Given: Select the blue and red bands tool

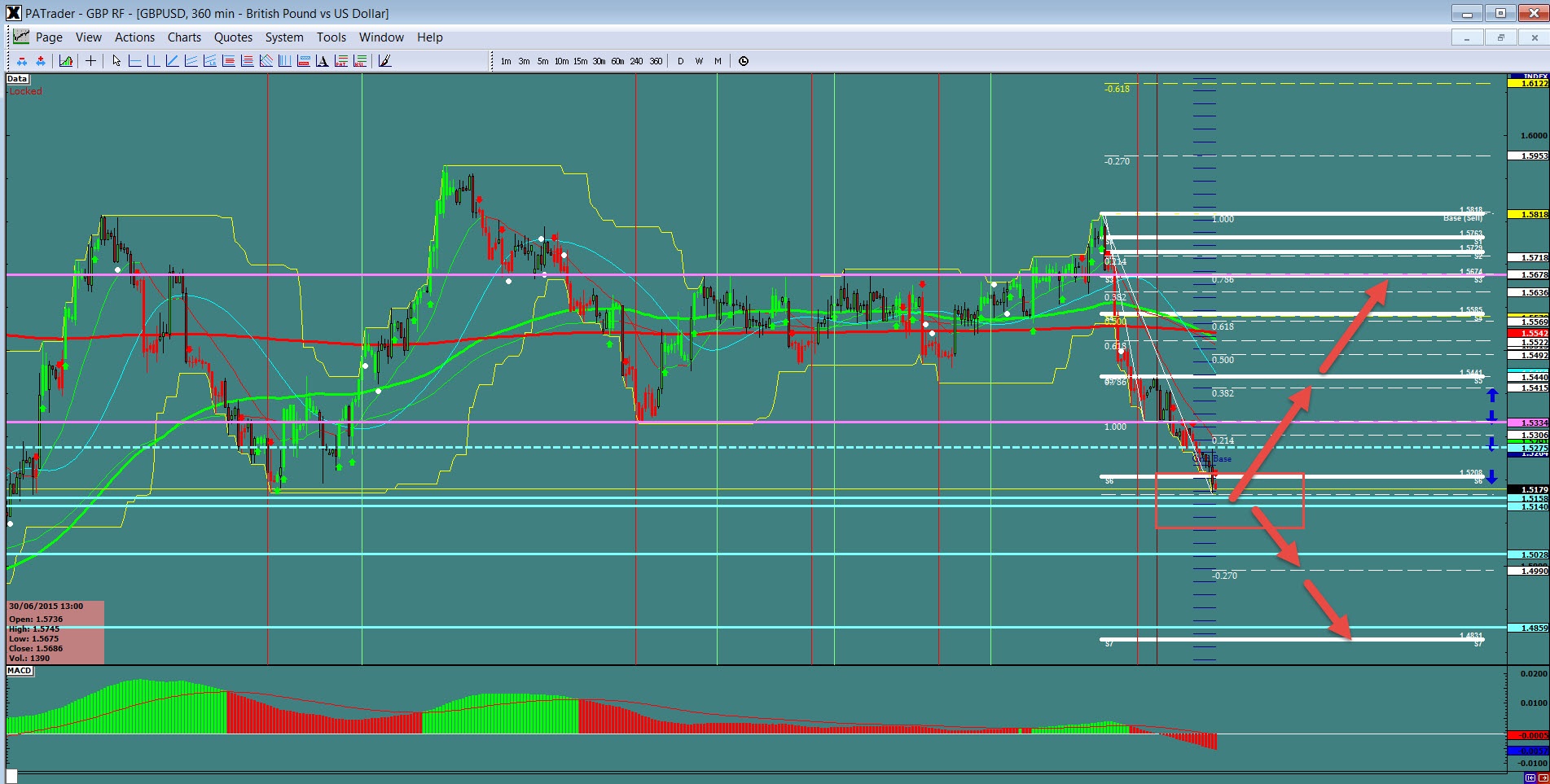Looking at the screenshot, I should (303, 61).
